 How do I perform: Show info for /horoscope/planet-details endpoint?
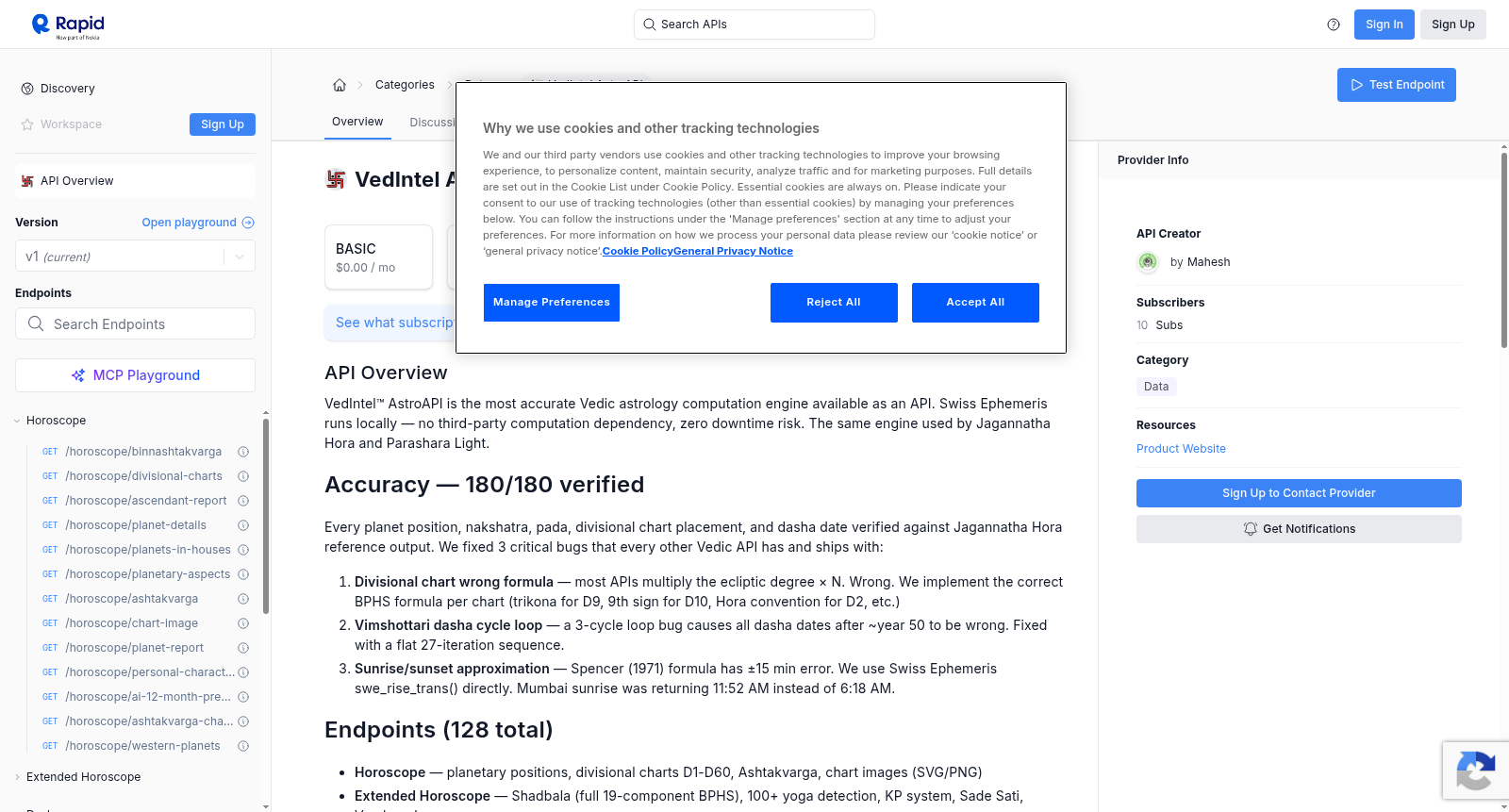point(243,525)
